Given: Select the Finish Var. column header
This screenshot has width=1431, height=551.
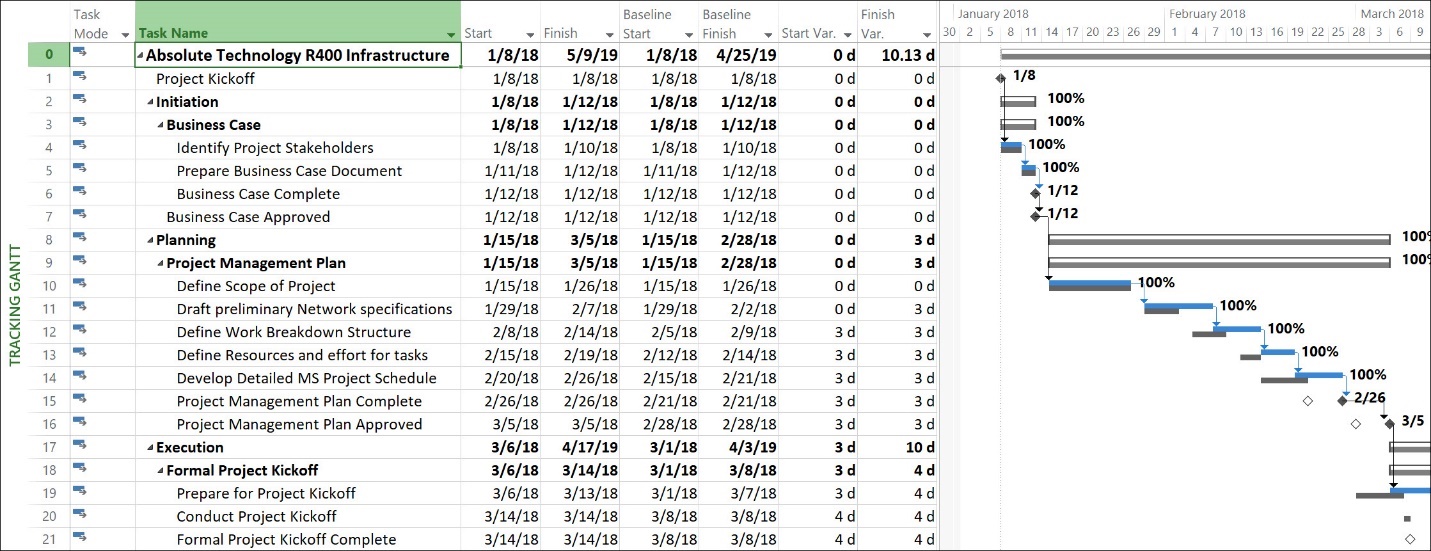Looking at the screenshot, I should coord(897,22).
